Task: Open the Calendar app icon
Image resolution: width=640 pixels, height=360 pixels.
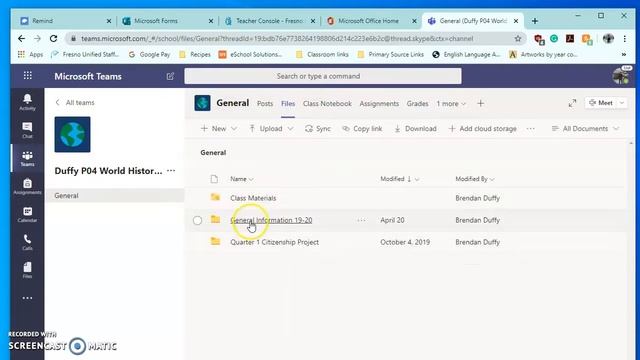Action: point(27,214)
